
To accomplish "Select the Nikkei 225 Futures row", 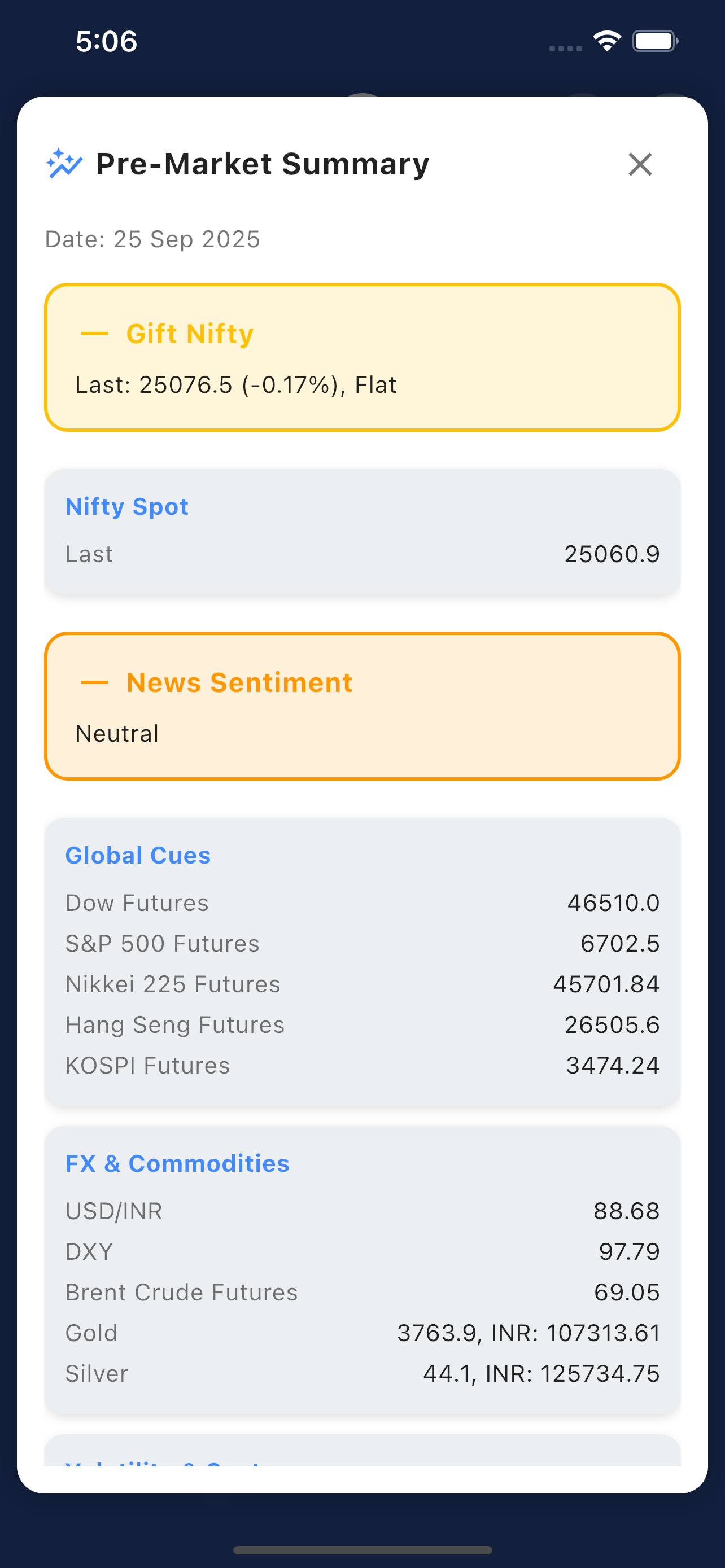I will tap(362, 984).
